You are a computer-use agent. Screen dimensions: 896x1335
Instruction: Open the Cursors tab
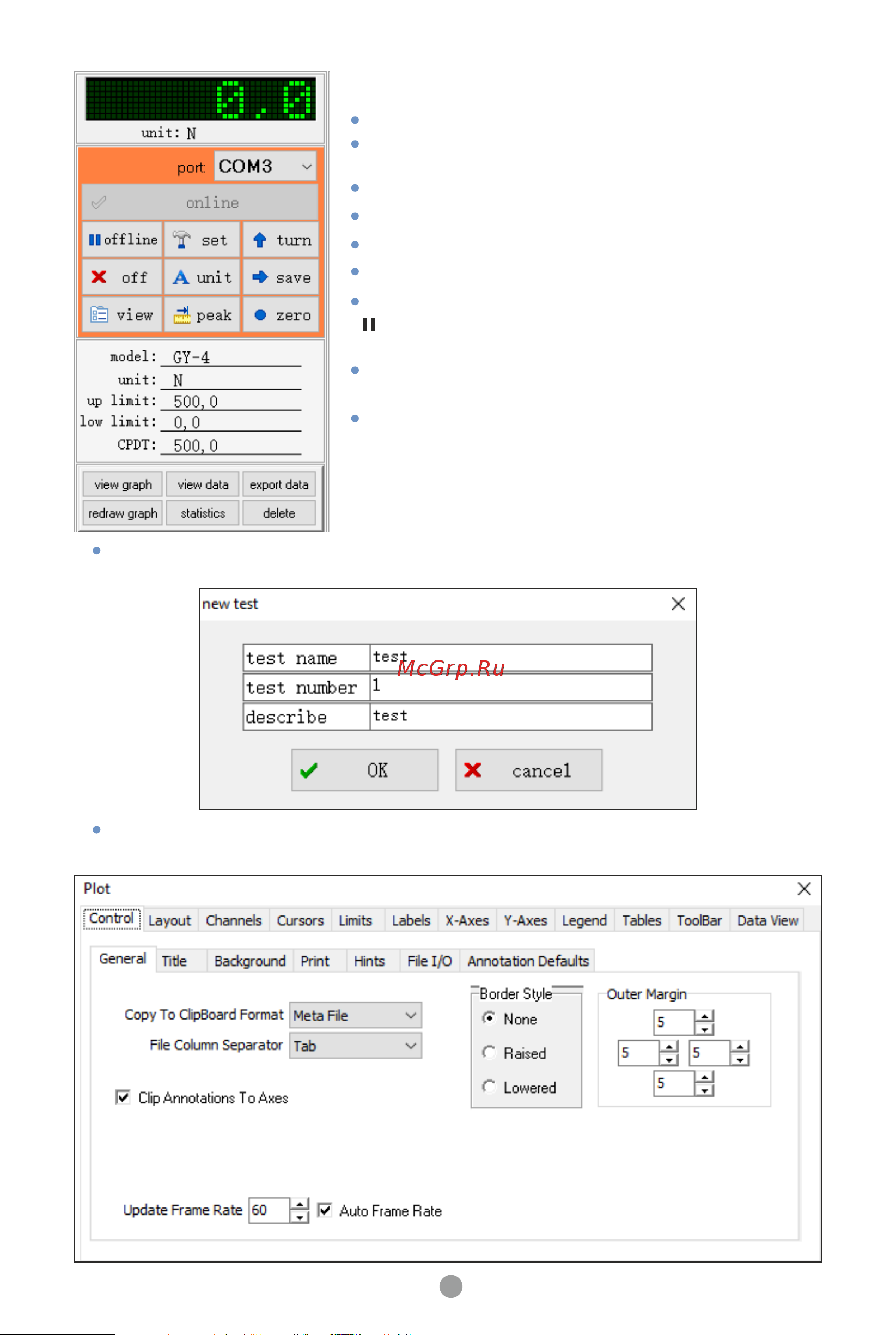(x=300, y=920)
